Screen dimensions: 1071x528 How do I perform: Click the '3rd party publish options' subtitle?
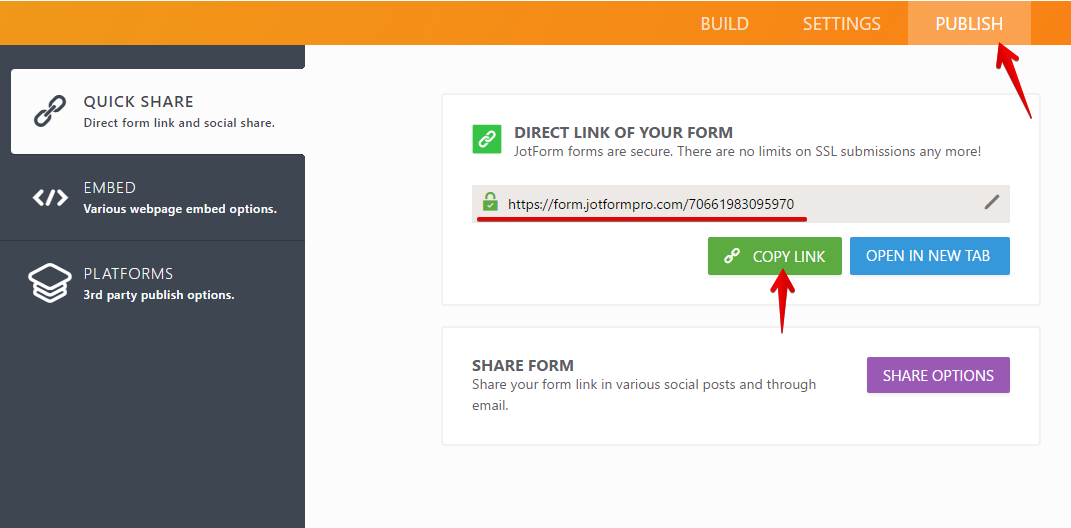point(159,296)
